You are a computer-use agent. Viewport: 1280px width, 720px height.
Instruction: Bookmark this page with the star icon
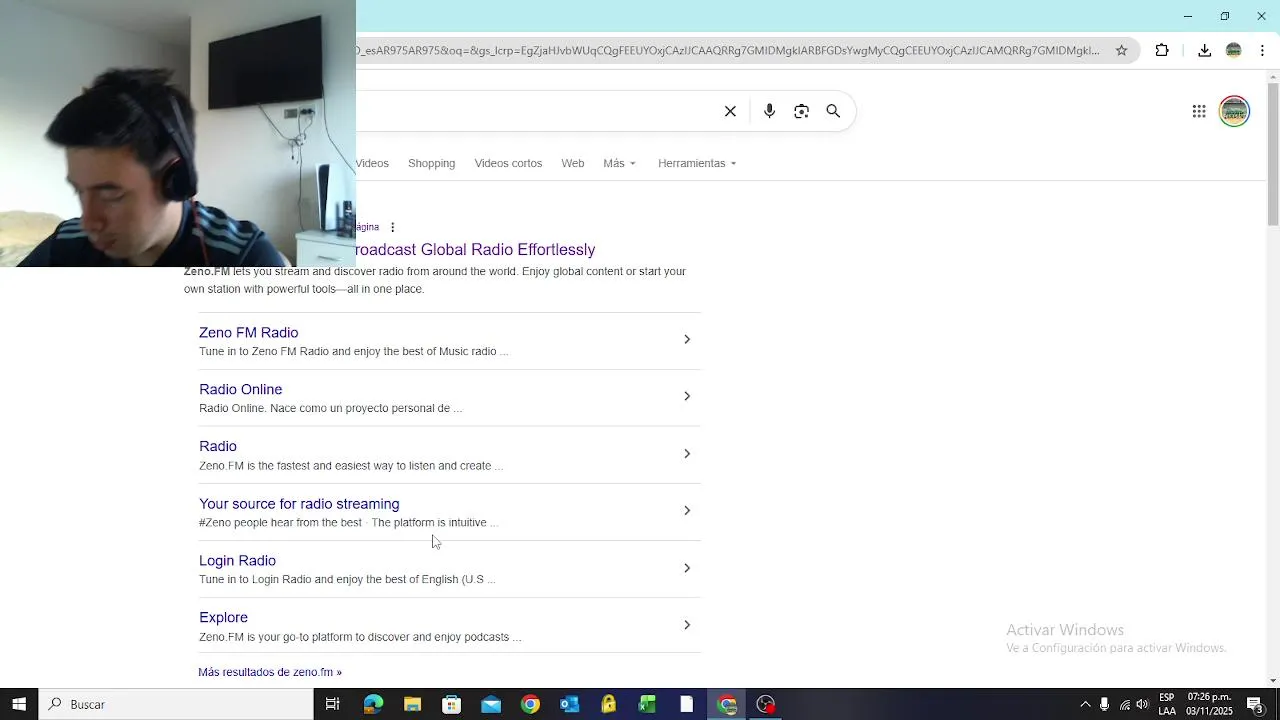click(x=1121, y=50)
